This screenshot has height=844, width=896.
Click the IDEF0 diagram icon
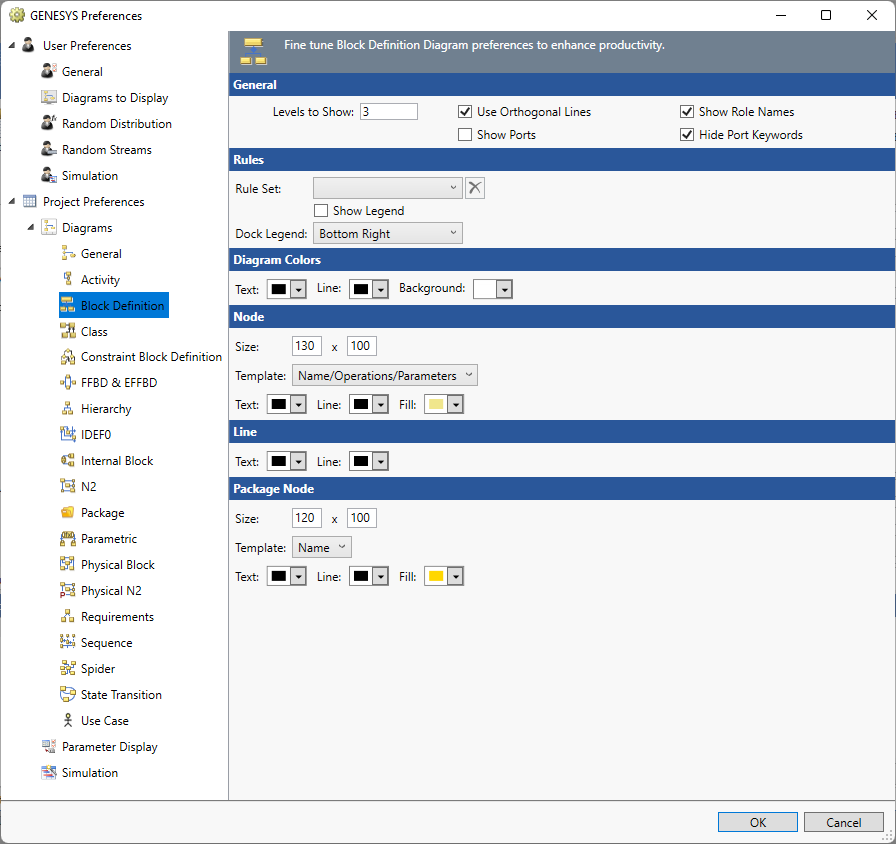click(x=68, y=435)
